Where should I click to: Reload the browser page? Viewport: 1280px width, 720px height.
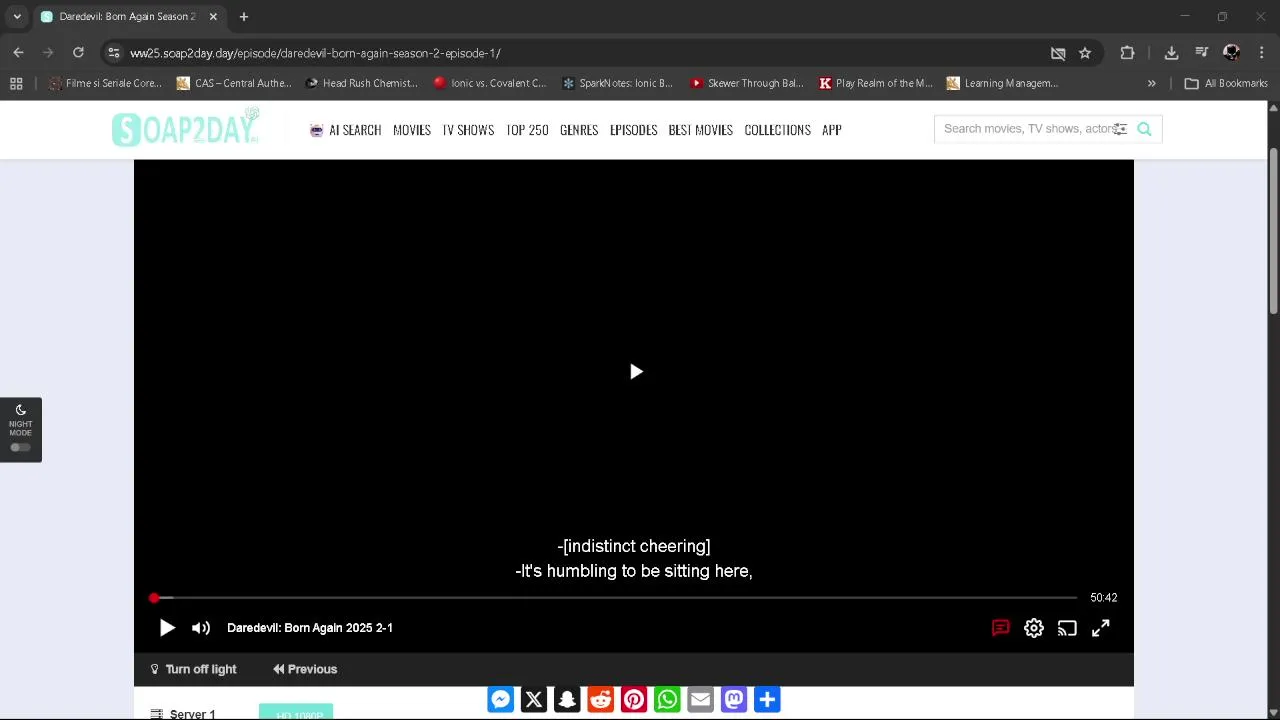point(78,53)
